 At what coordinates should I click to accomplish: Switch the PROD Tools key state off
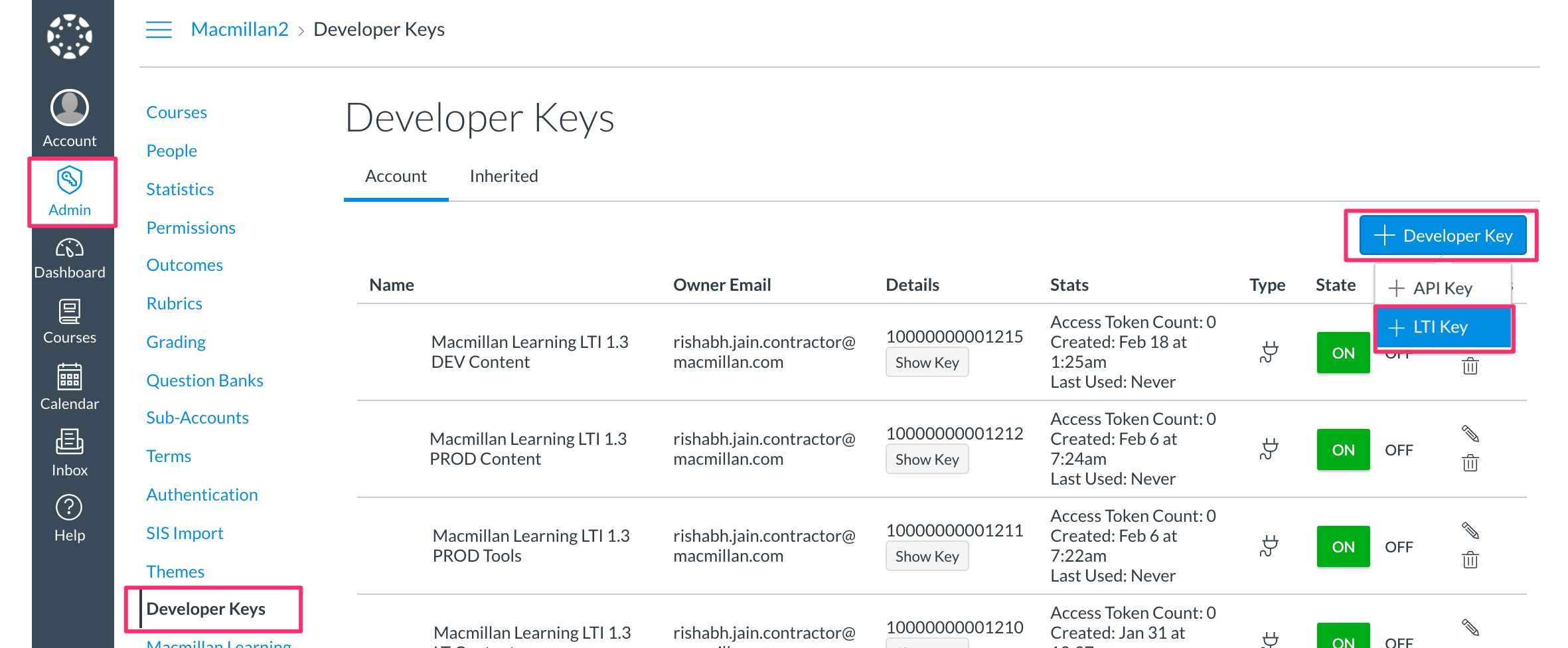[x=1398, y=546]
